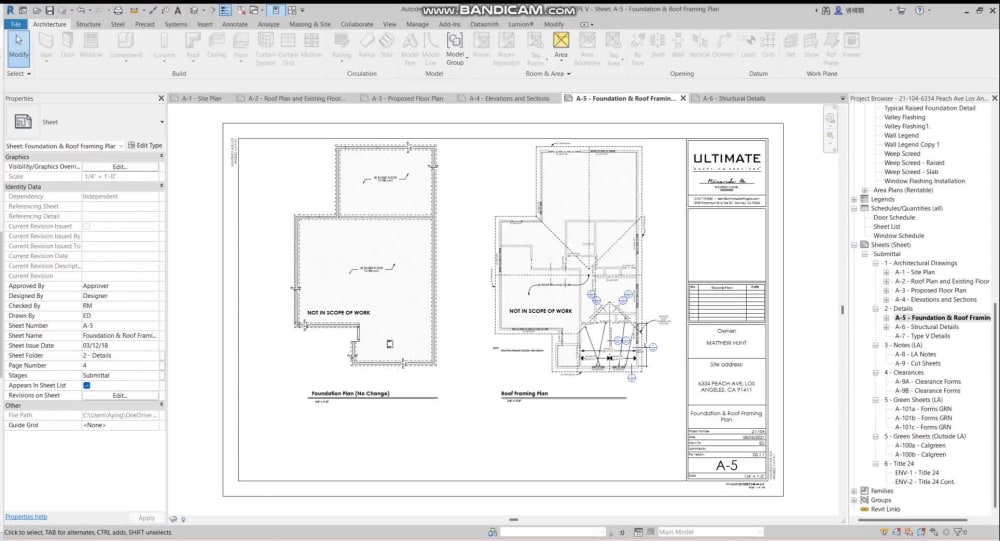The image size is (1000, 541).
Task: Click Edit for Visibility/Graphics Overrides
Action: (x=120, y=167)
